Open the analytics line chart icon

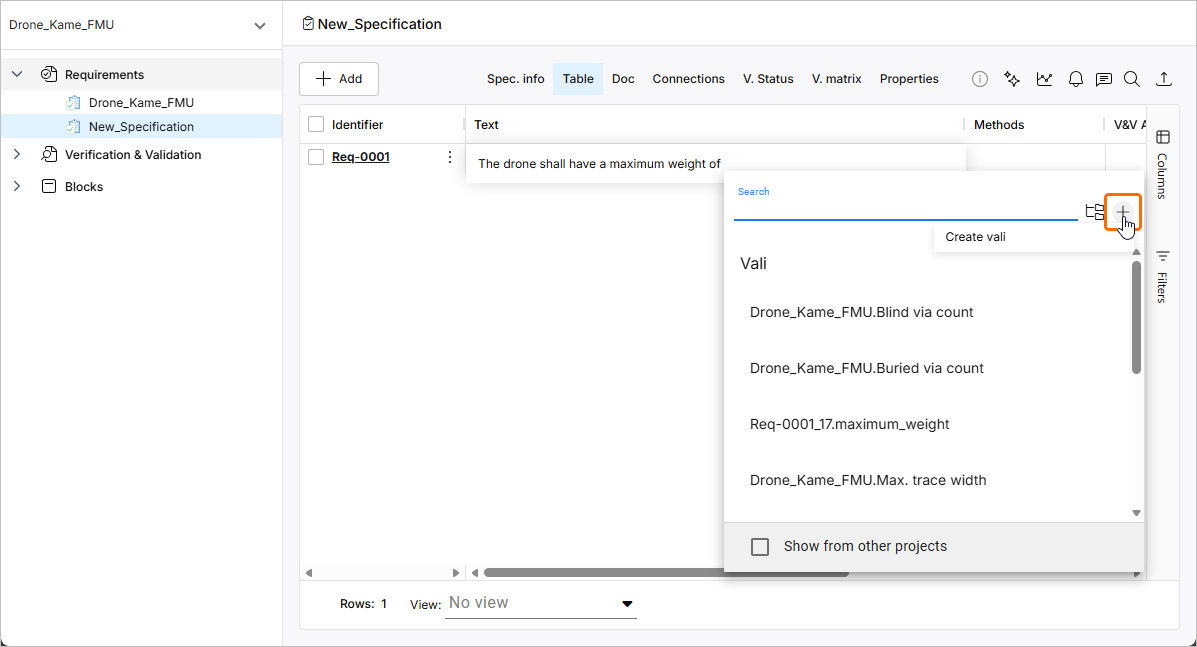click(x=1044, y=79)
